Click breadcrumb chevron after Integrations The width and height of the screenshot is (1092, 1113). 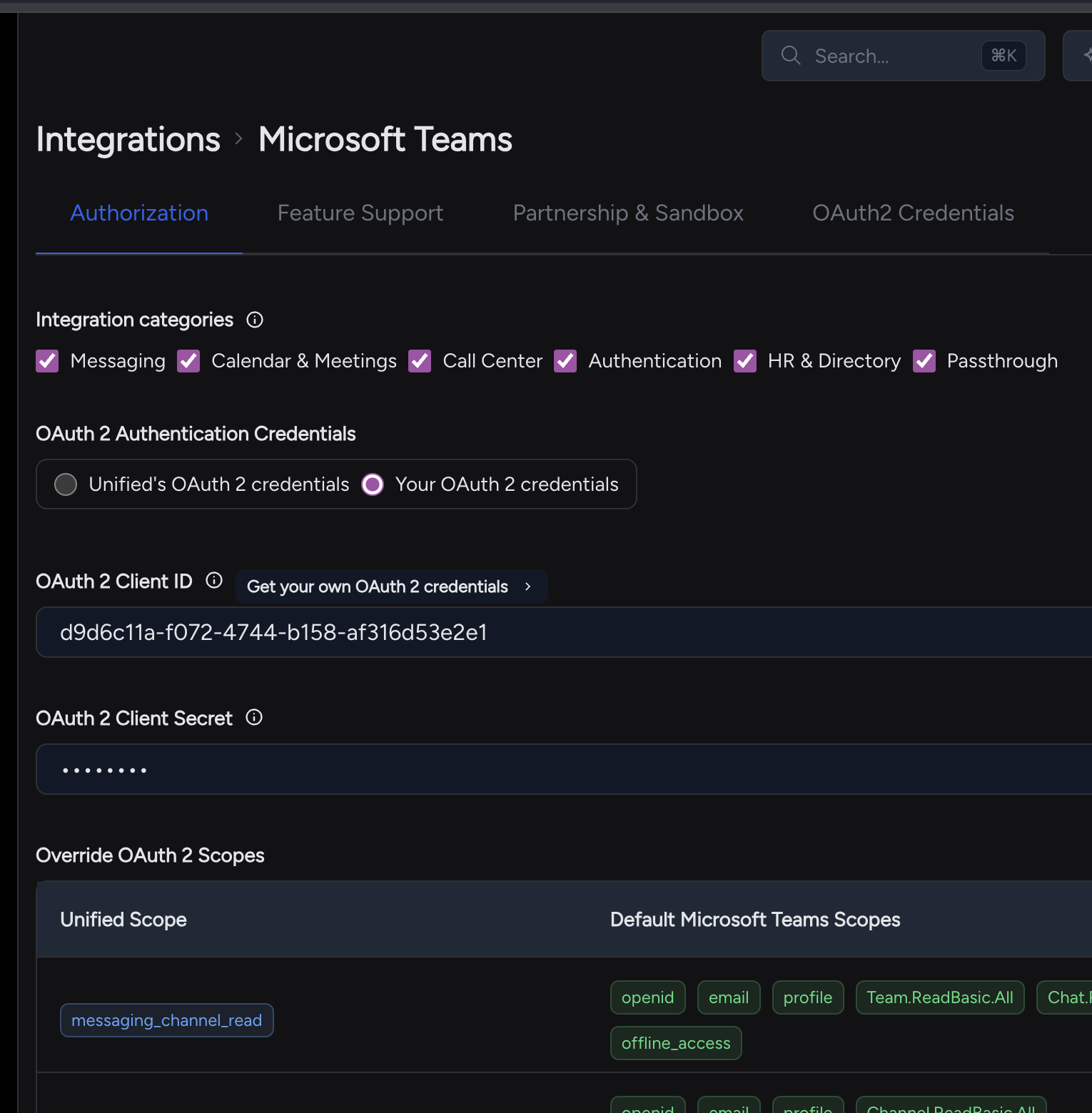click(x=239, y=138)
